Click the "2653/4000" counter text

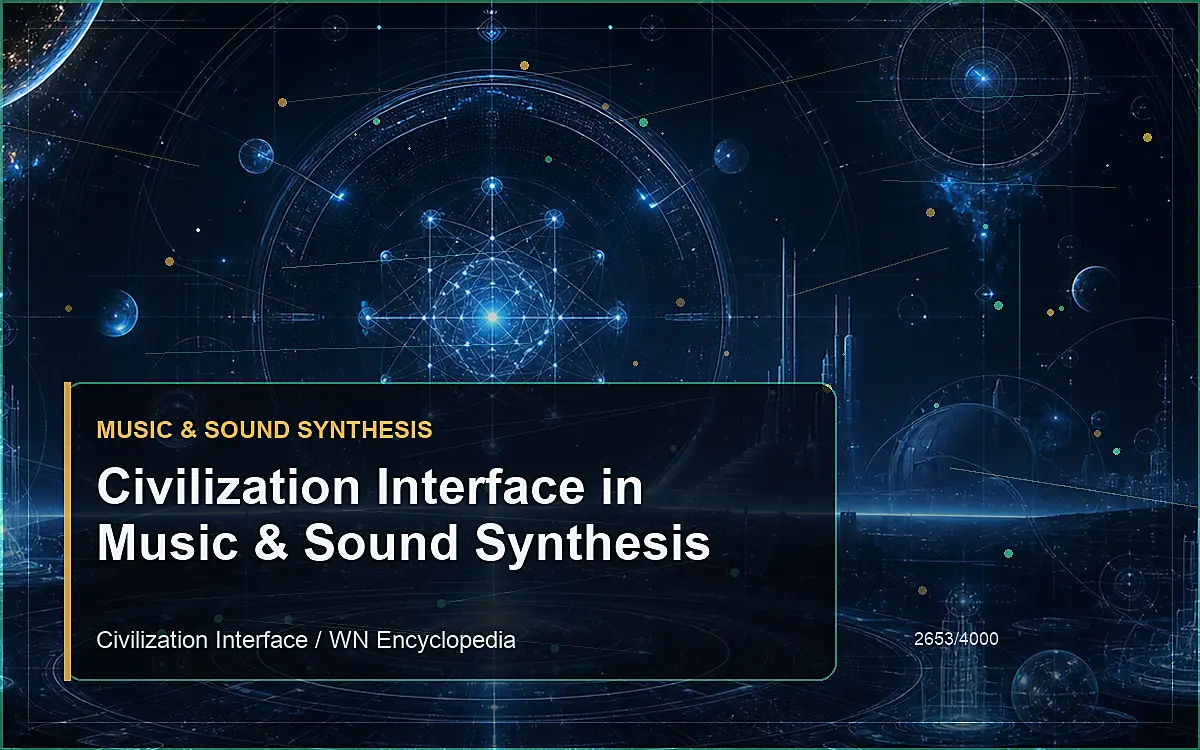[956, 638]
